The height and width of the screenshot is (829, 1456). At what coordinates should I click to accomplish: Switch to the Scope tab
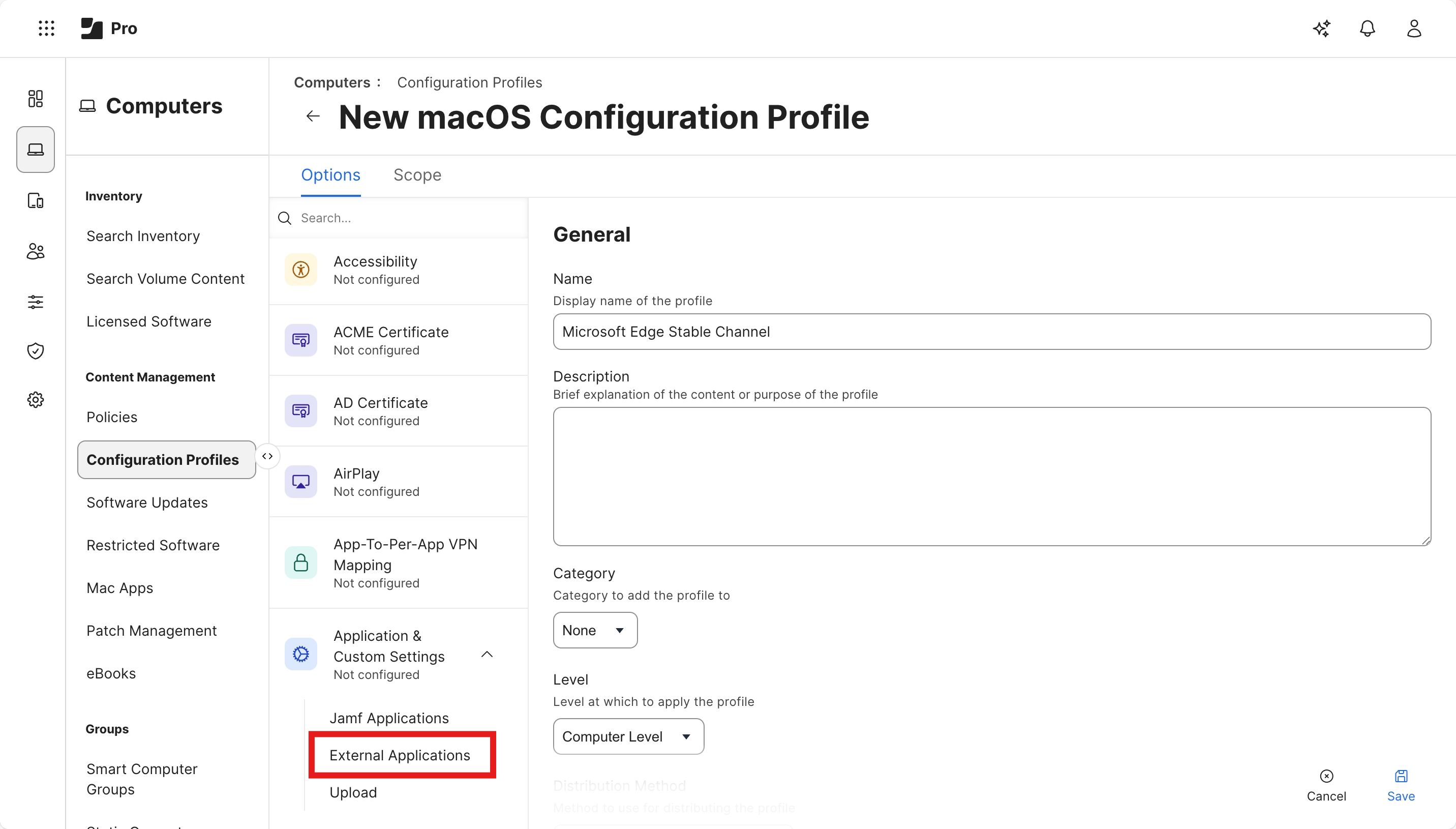(417, 175)
